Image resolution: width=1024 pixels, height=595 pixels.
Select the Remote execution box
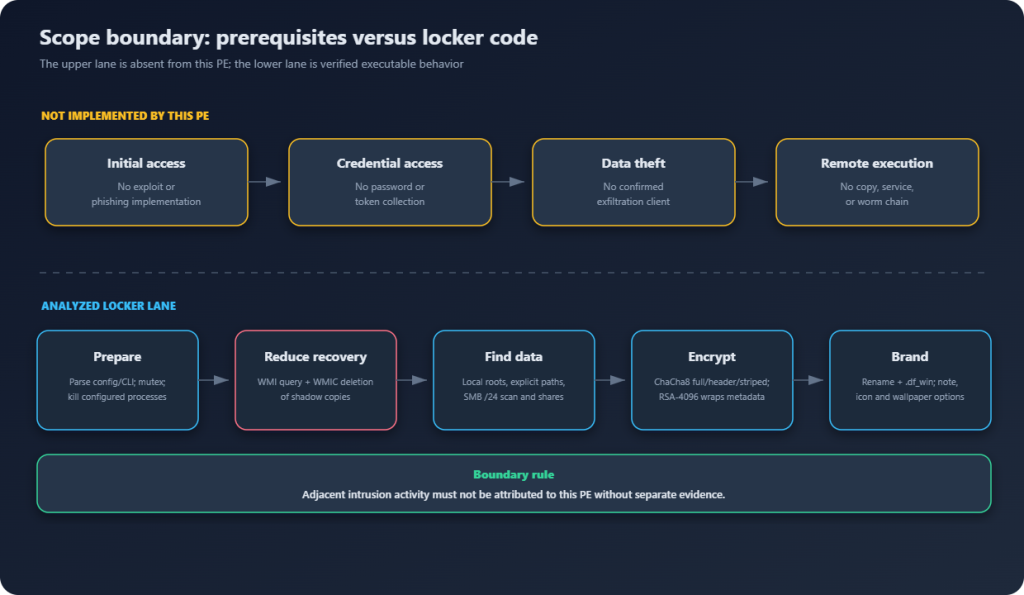877,182
